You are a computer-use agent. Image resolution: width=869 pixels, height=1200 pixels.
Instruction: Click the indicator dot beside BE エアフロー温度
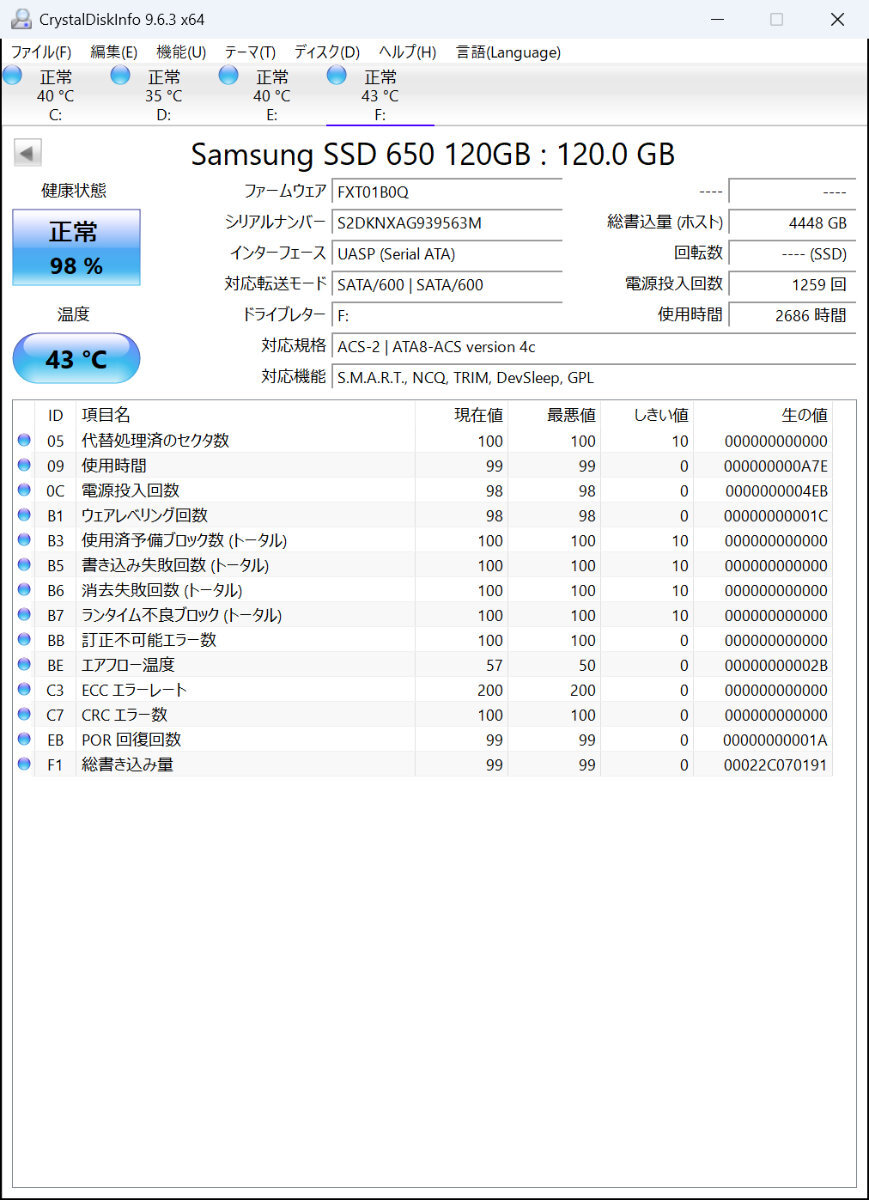(x=23, y=665)
